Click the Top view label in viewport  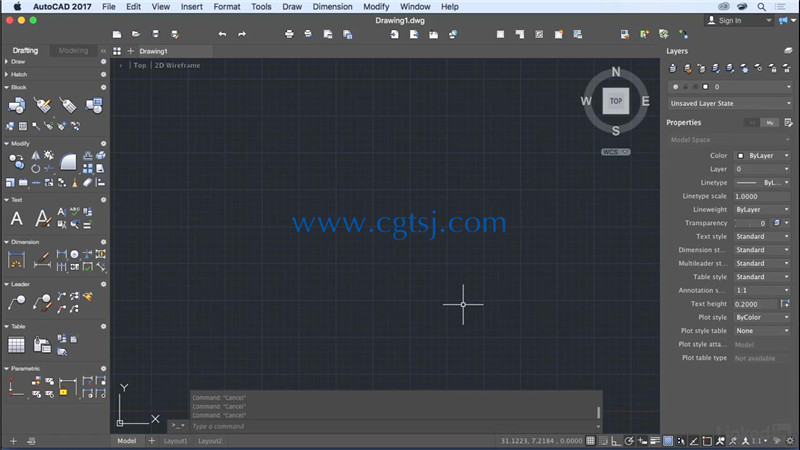point(140,65)
